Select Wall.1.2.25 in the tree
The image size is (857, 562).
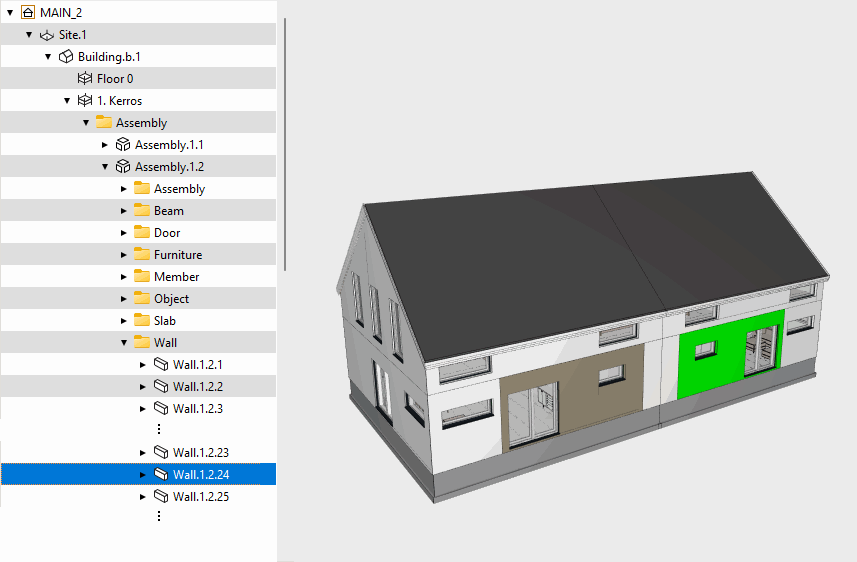tap(201, 496)
